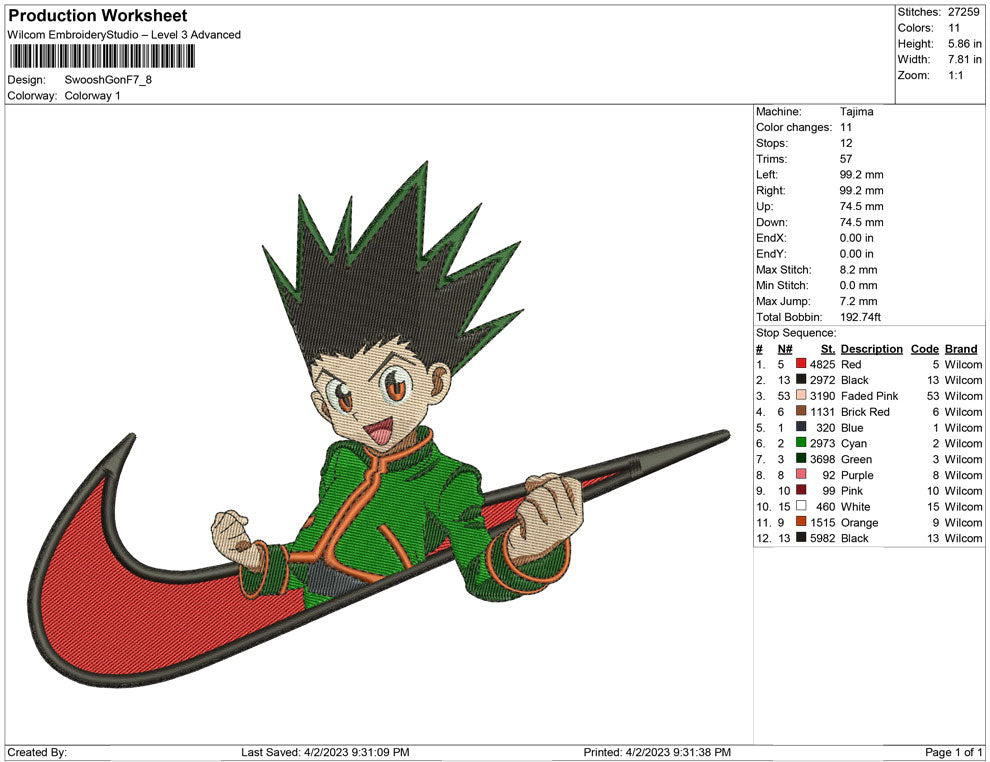Click the Zoom value 1:1
Screen dimensions: 990x762
pyautogui.click(x=955, y=75)
